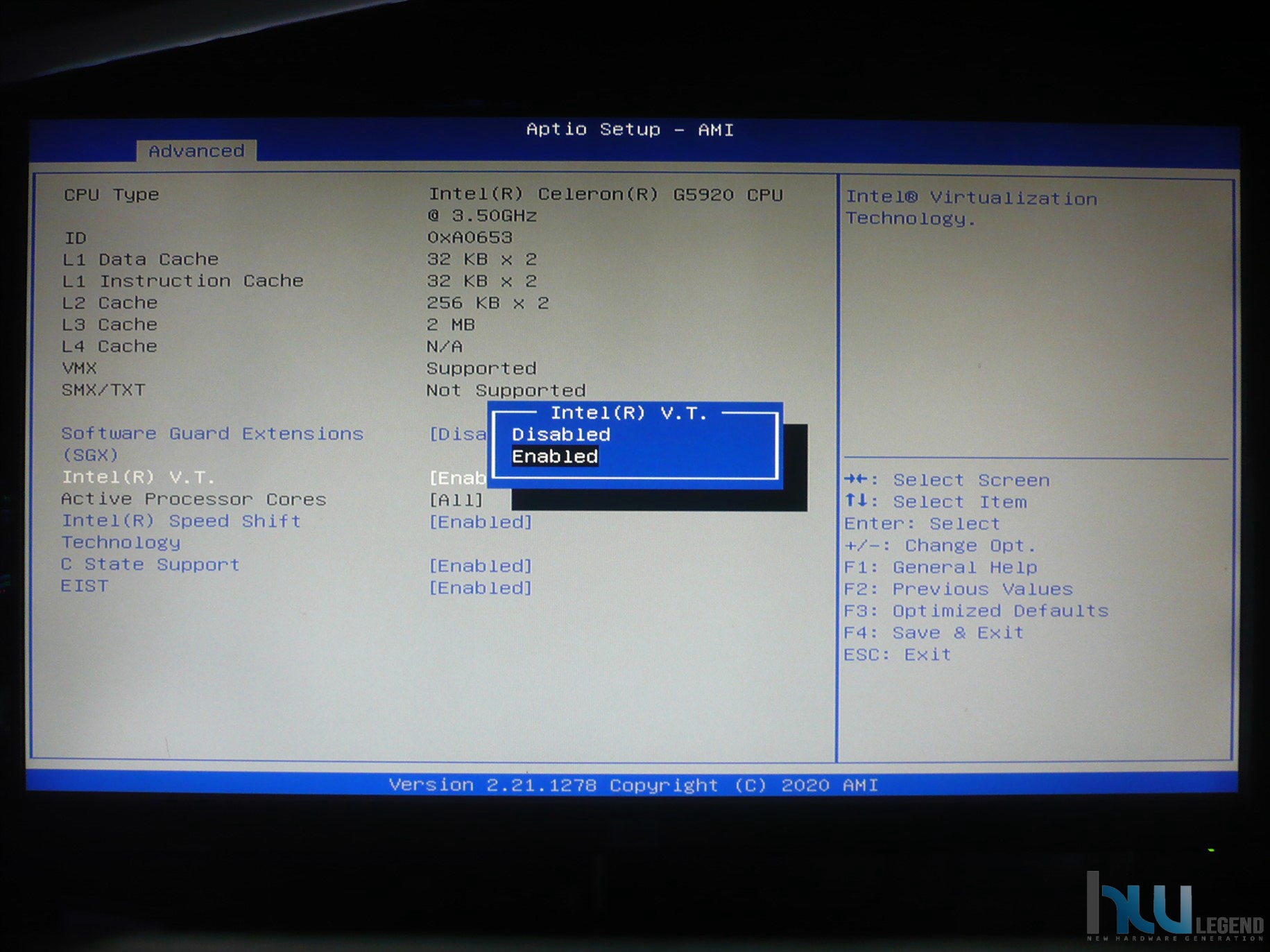The height and width of the screenshot is (952, 1270).
Task: Click the Enter: Select key hint
Action: click(922, 523)
